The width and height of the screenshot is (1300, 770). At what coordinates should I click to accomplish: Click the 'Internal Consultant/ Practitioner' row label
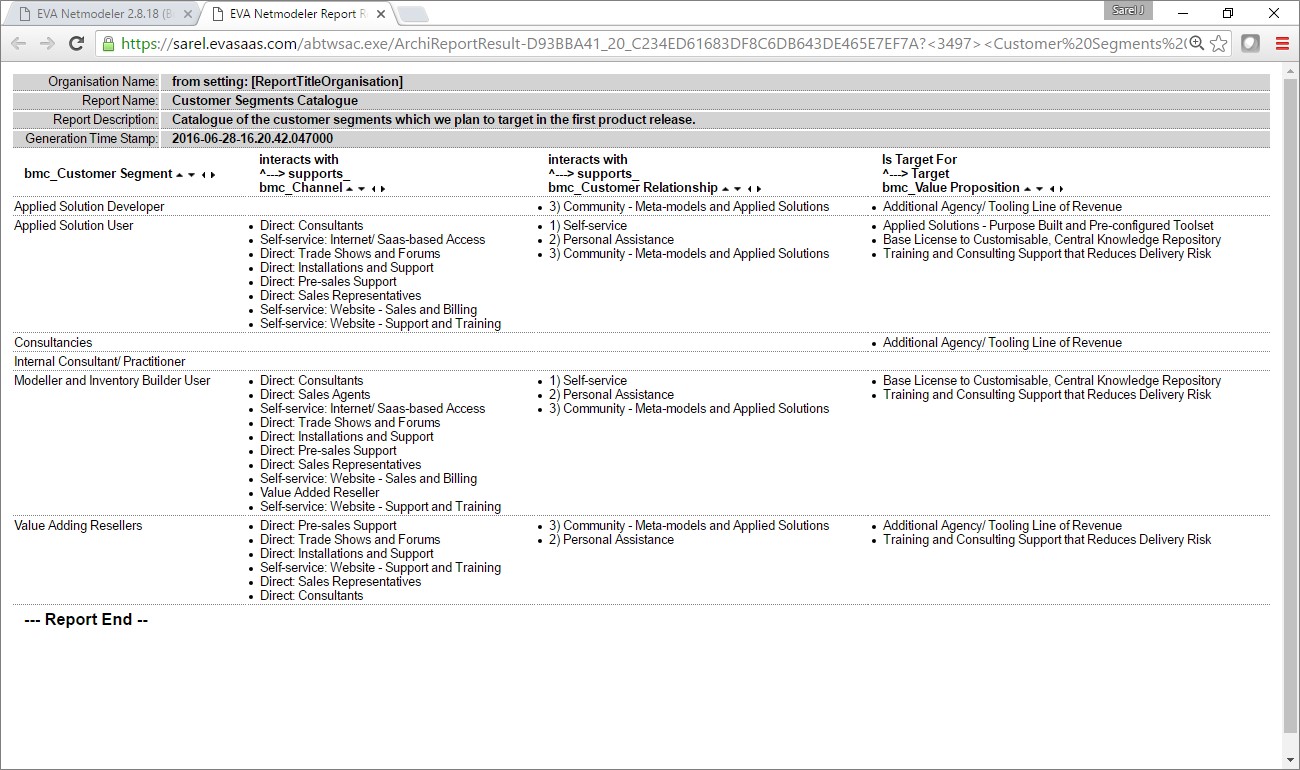pyautogui.click(x=100, y=362)
